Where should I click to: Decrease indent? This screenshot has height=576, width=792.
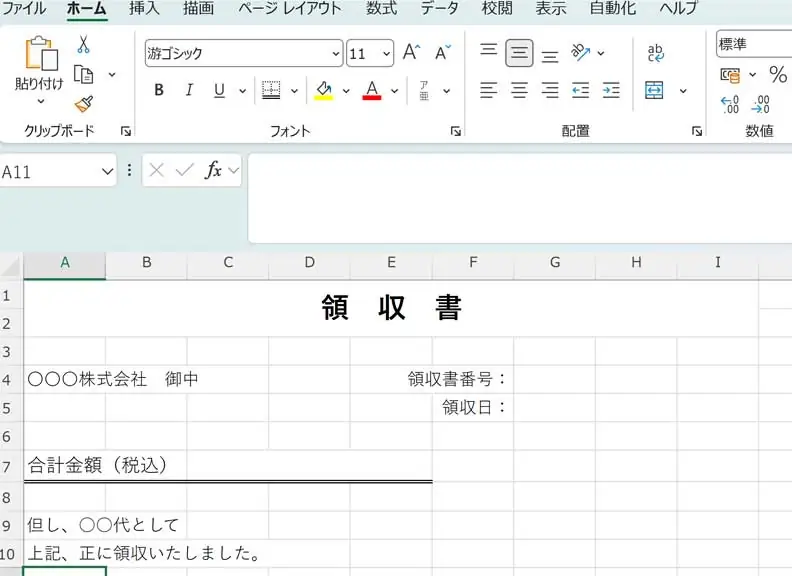pos(580,90)
